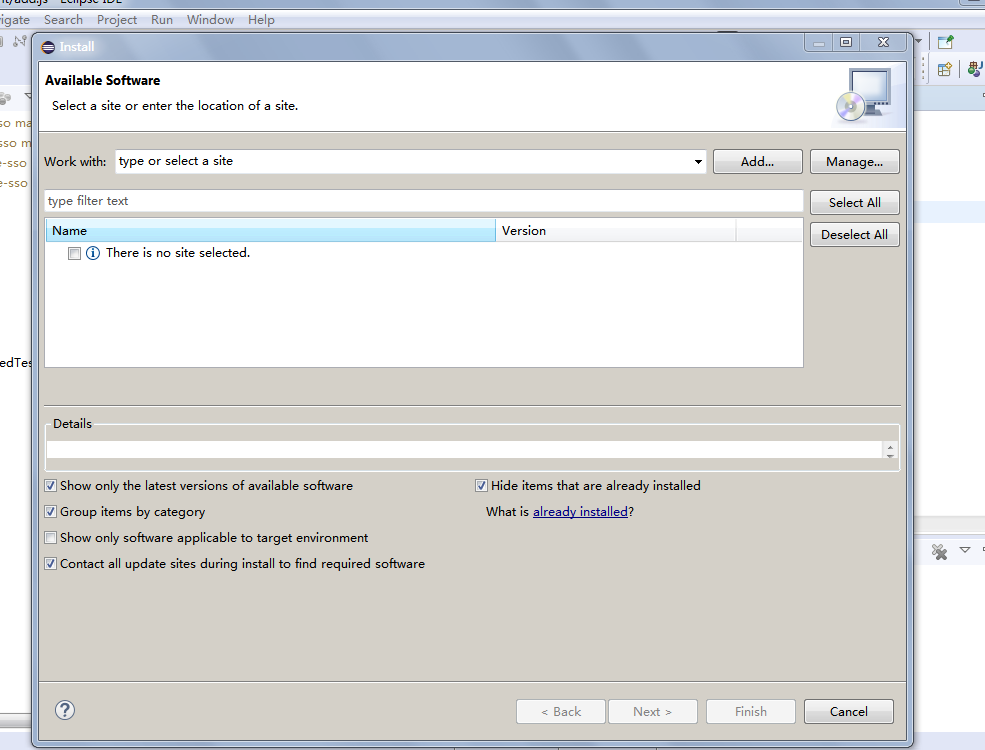Sort by the Name column header
The image size is (985, 750).
(271, 231)
